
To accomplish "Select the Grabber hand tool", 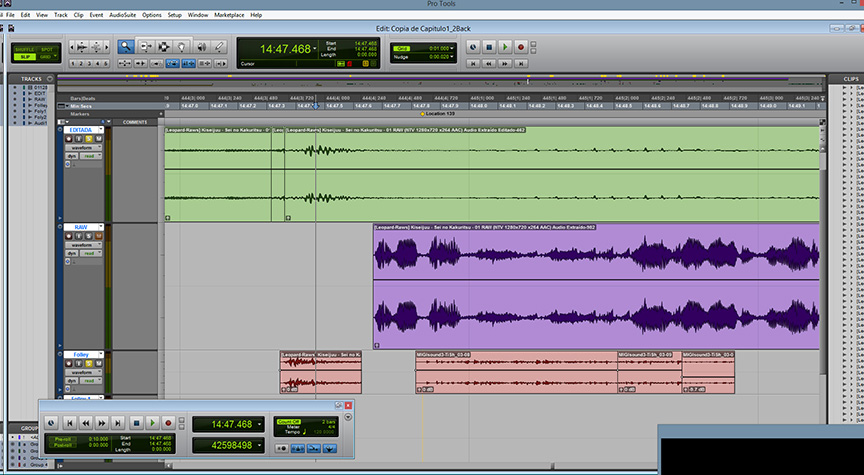I will point(181,46).
